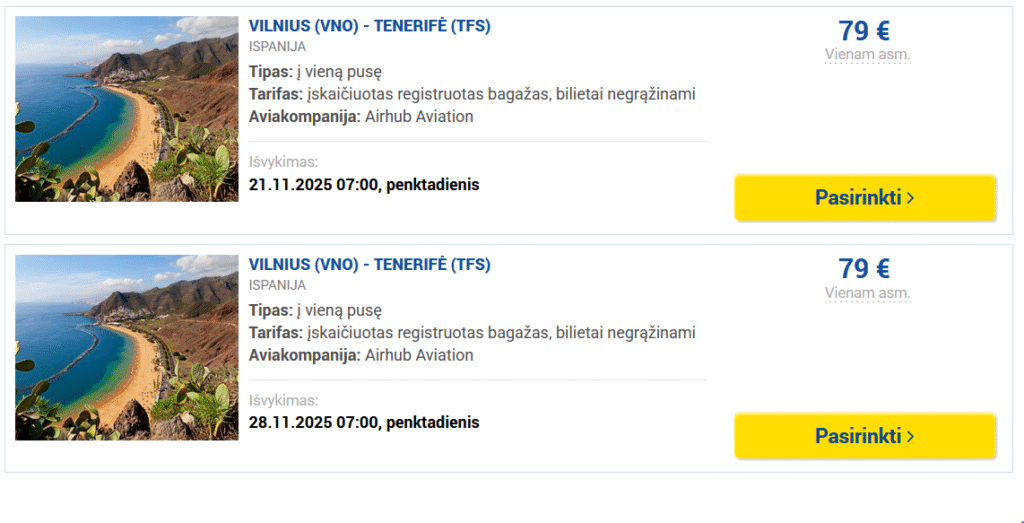Click the 79 € price of the 21.11.2025 flight
Screen dimensions: 1024x523
(864, 31)
